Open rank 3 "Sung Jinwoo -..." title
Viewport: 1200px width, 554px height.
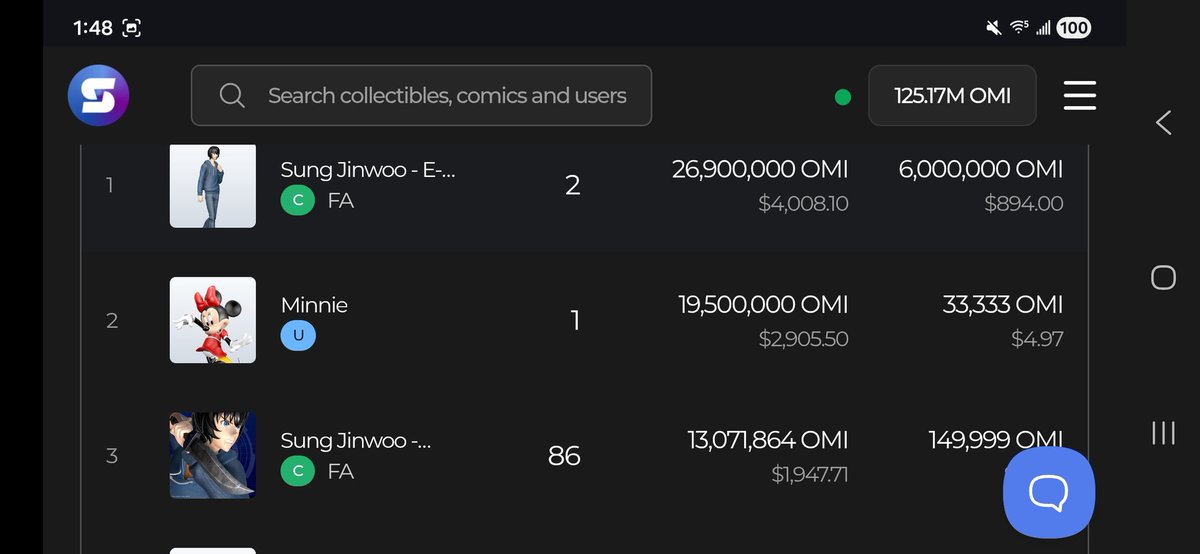click(356, 440)
